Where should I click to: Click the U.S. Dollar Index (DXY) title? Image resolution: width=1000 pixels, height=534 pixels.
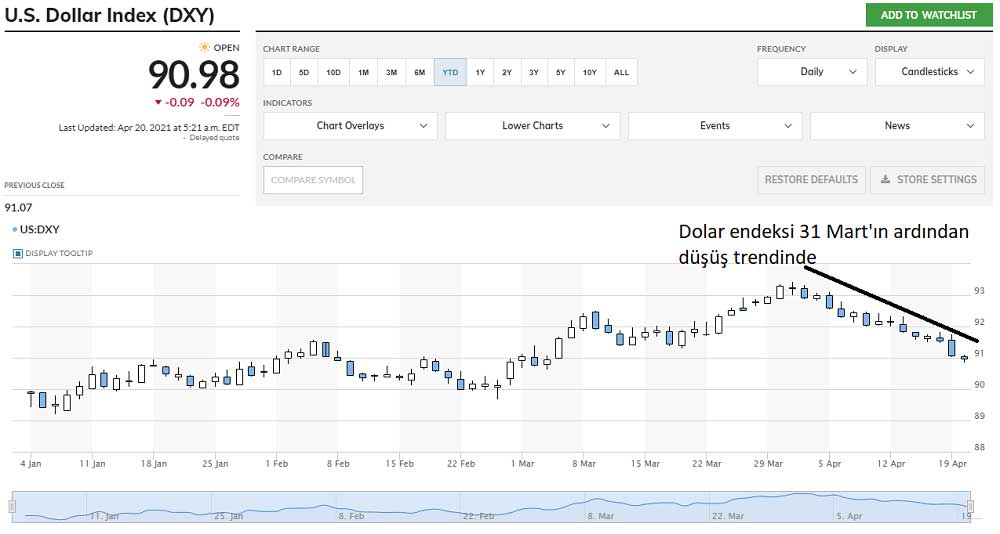click(110, 15)
